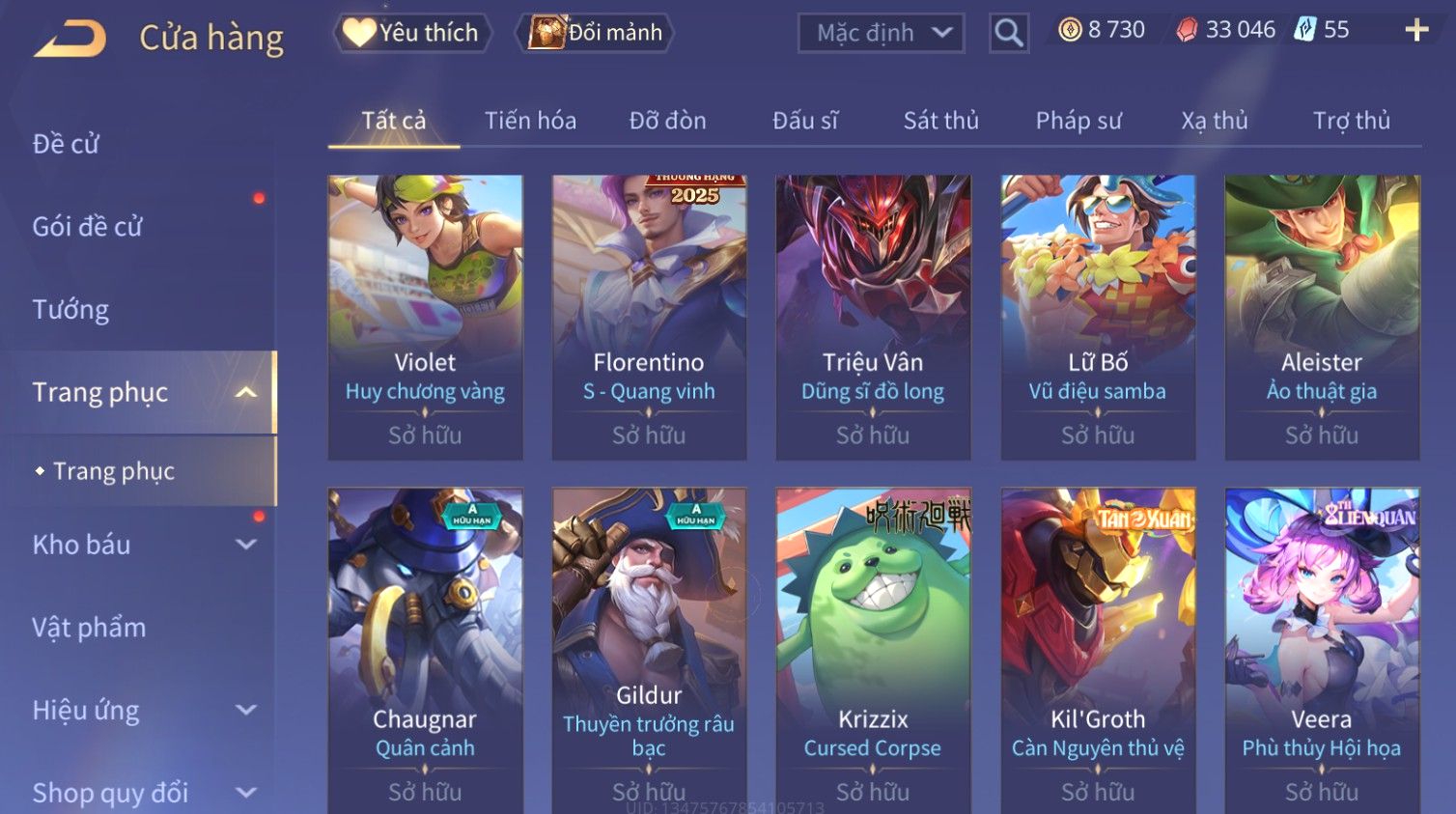Tap the red ruby currency icon
Viewport: 1456px width, 814px height.
point(1187,30)
